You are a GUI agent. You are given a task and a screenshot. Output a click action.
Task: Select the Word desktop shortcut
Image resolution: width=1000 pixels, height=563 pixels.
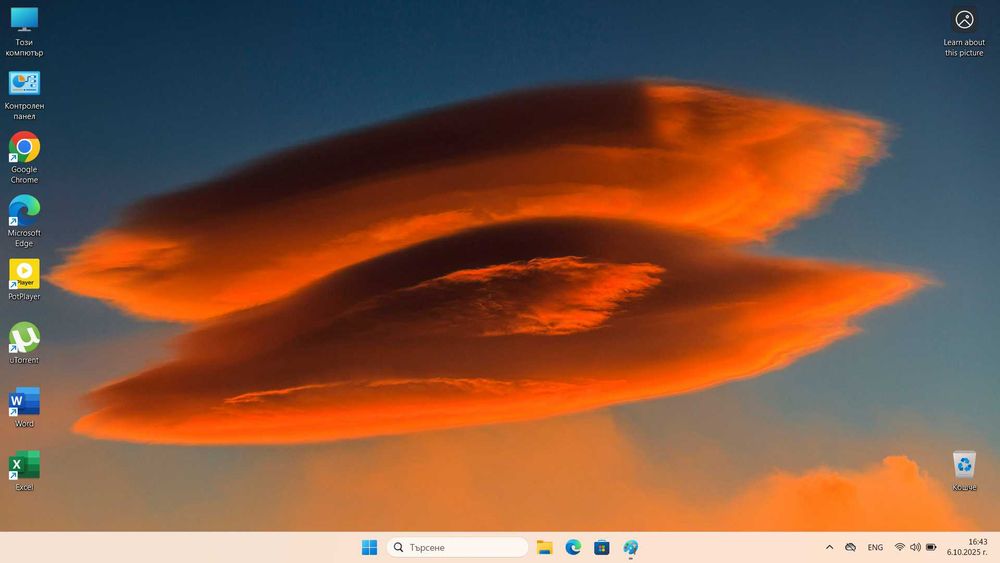tap(24, 407)
